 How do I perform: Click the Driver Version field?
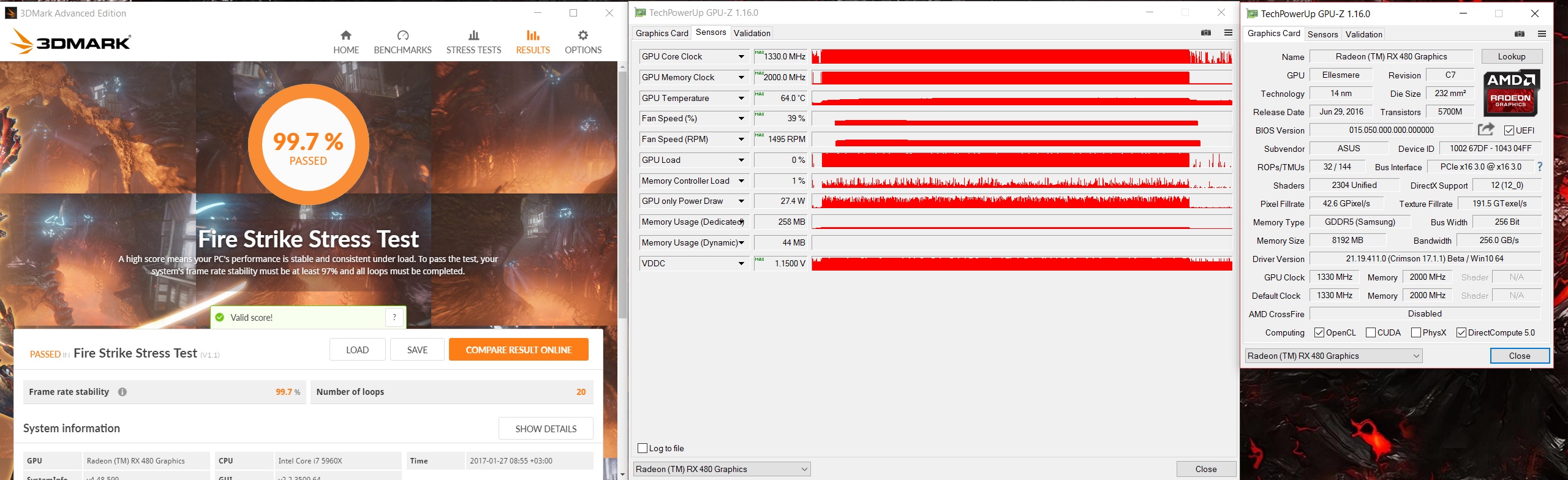[1425, 258]
